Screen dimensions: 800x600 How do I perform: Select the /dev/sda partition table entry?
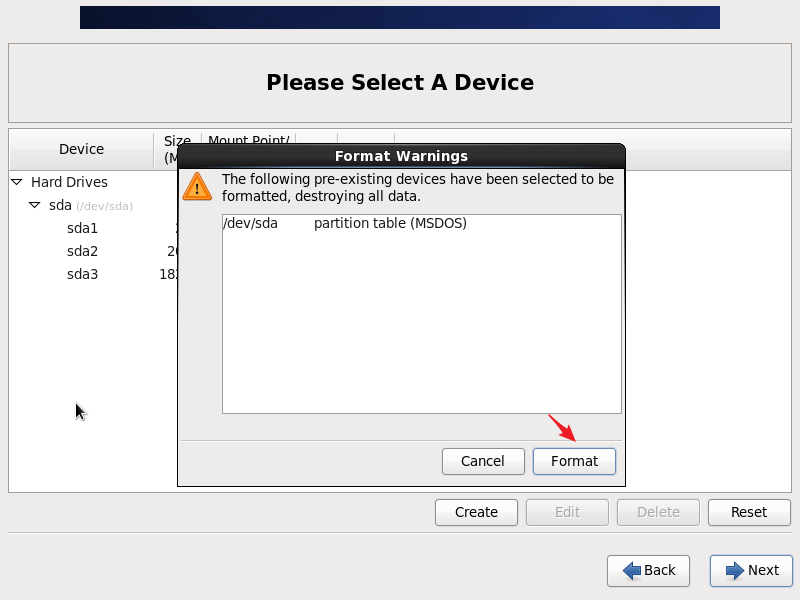click(x=345, y=223)
